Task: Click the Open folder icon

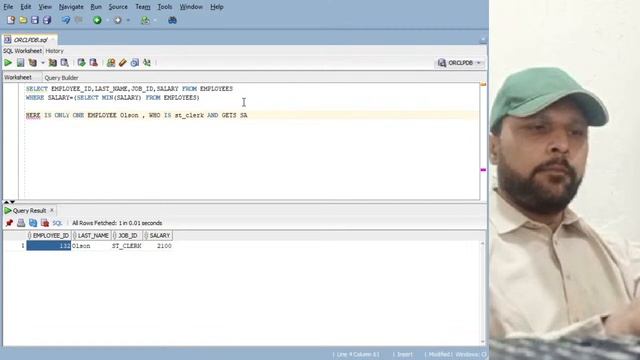Action: point(23,20)
